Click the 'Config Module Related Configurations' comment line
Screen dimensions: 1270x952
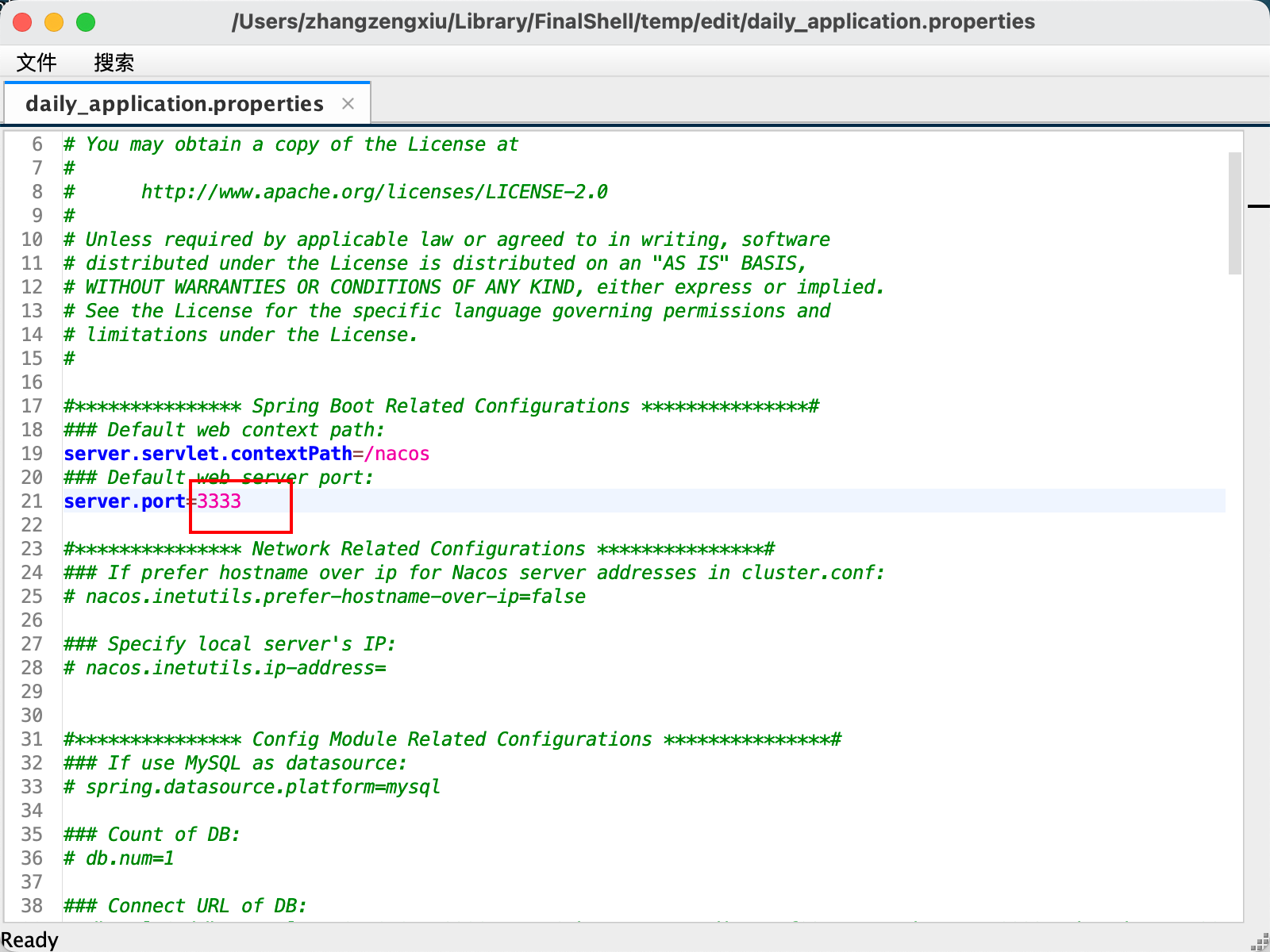coord(452,739)
